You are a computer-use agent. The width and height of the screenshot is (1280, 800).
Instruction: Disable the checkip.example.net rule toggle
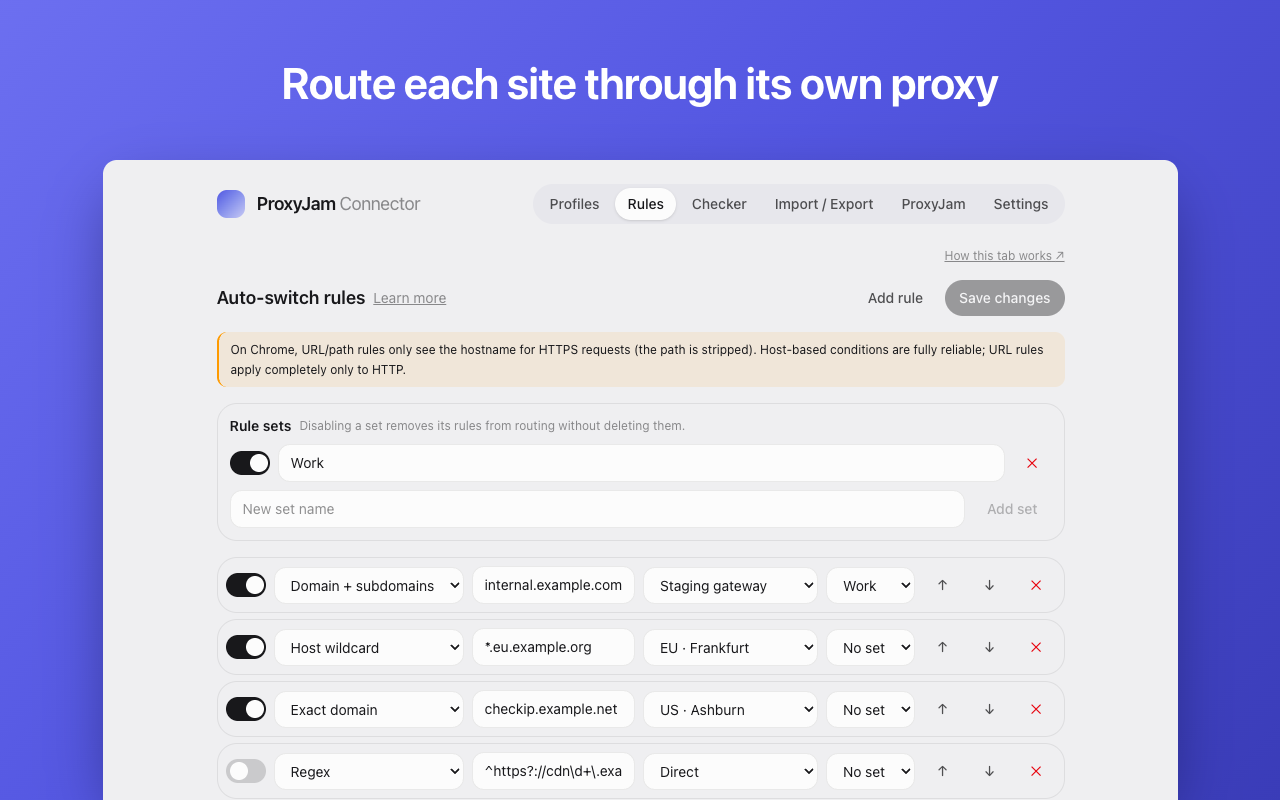point(246,709)
